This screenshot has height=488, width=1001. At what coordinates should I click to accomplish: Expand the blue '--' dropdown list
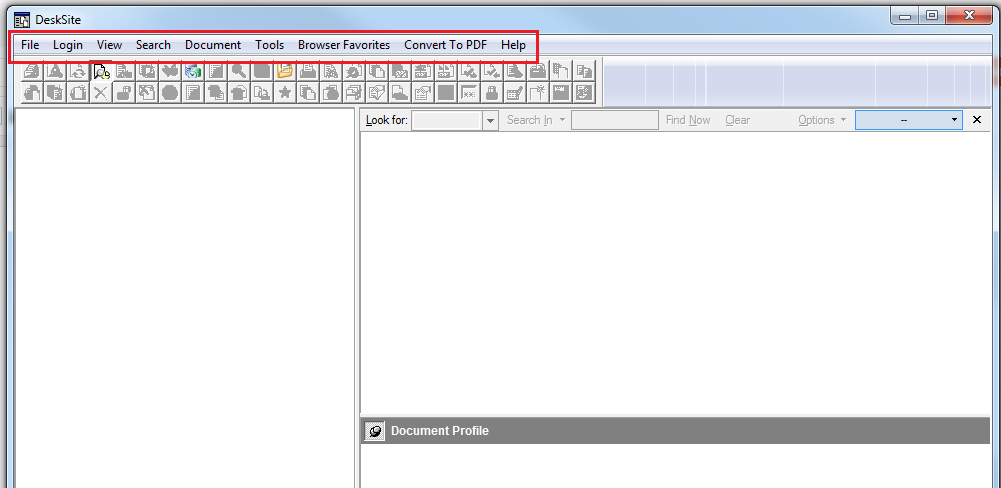(909, 120)
